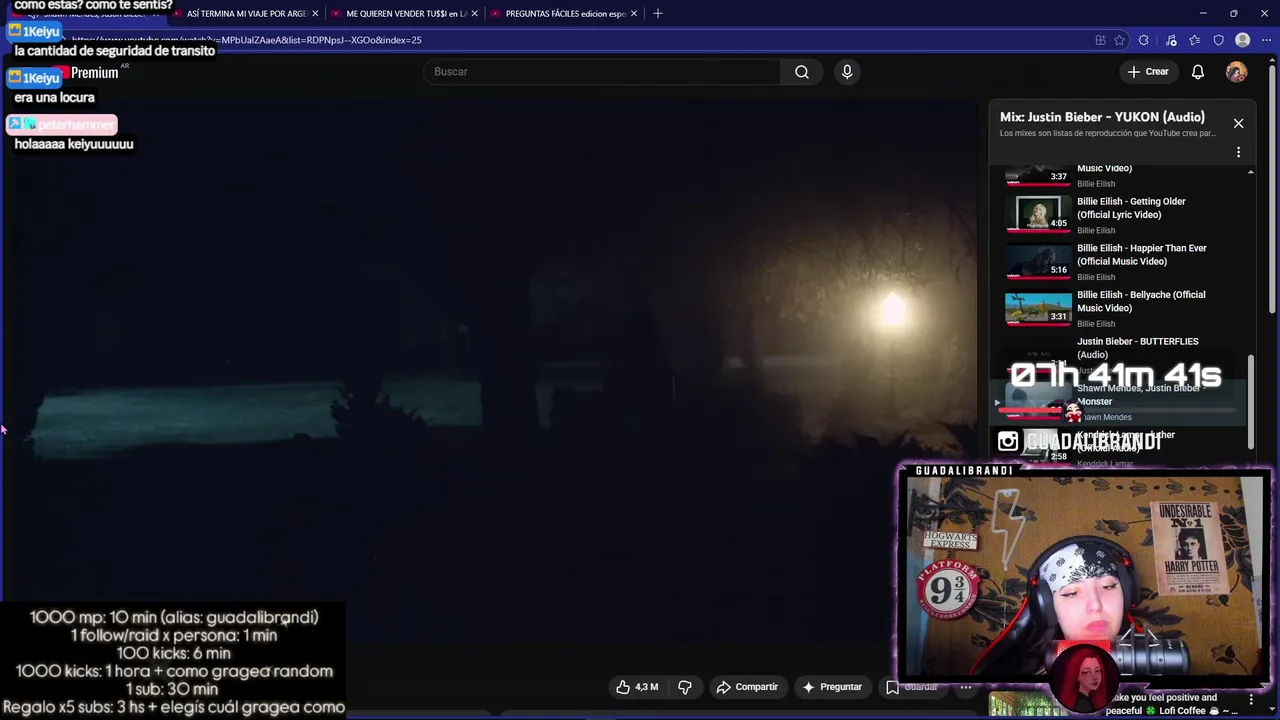
Task: Start voice search with the microphone icon
Action: (x=847, y=72)
